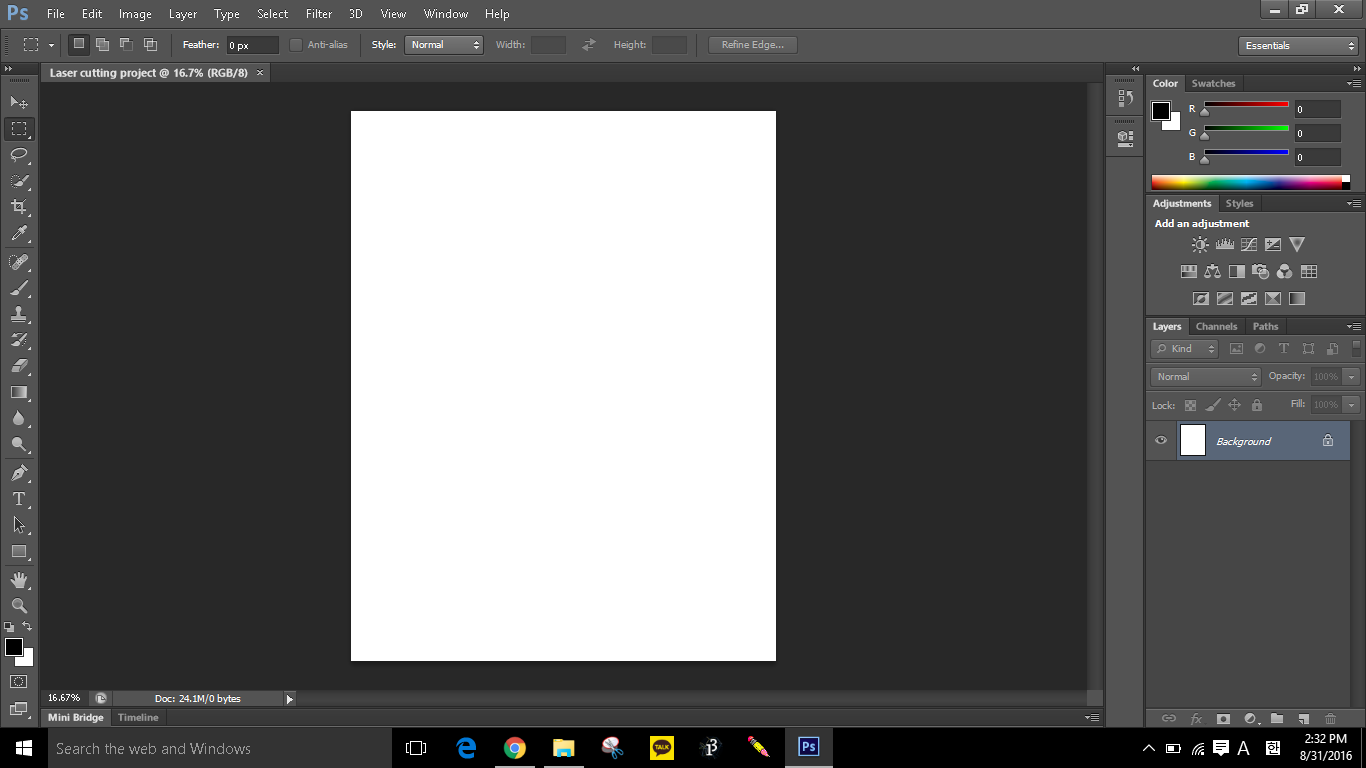Select the Dodge tool
Viewport: 1366px width, 768px height.
coord(19,444)
